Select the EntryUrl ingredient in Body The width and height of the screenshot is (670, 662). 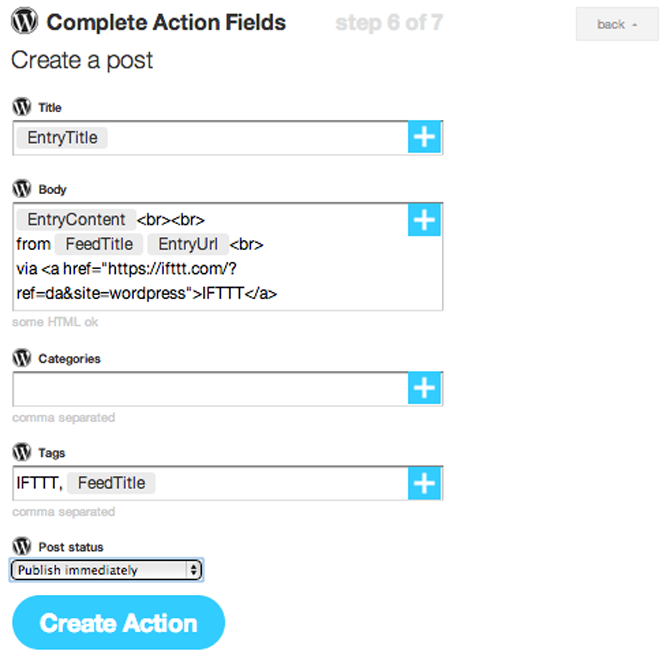(186, 245)
